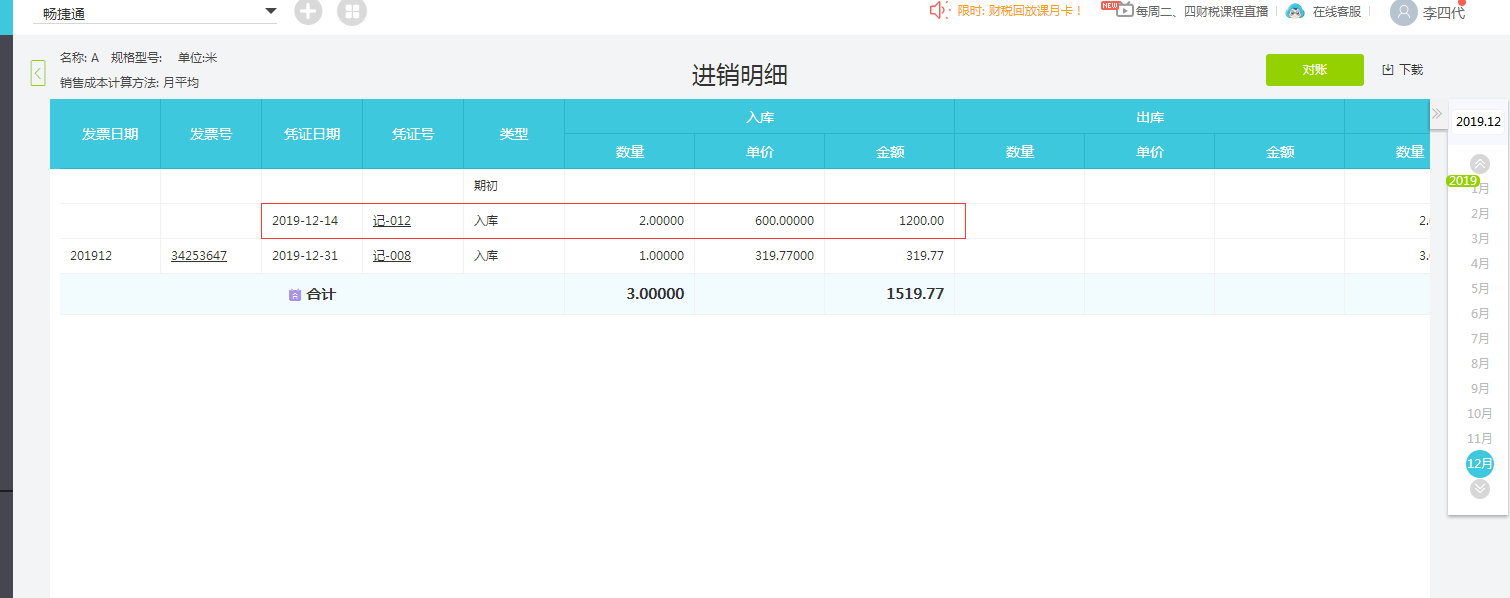The height and width of the screenshot is (598, 1510).
Task: Go to previous year with double up arrow
Action: tap(1480, 163)
